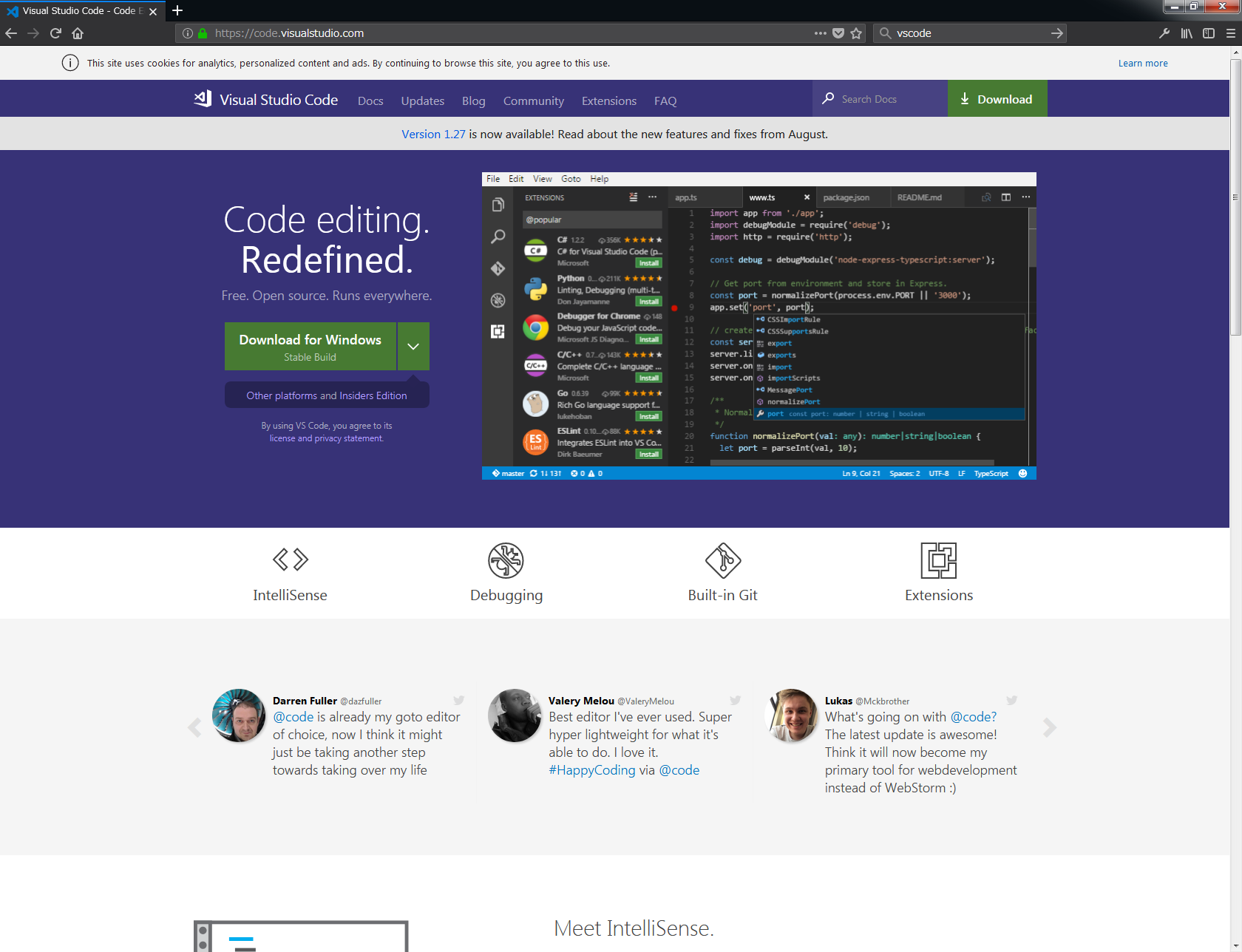Reload the page with the refresh icon

point(55,33)
